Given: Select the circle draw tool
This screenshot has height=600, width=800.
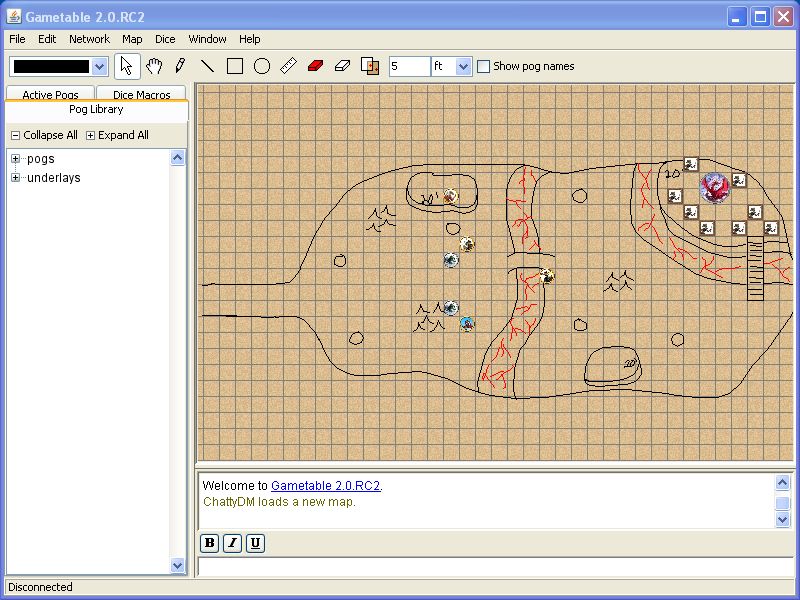Looking at the screenshot, I should click(x=262, y=66).
